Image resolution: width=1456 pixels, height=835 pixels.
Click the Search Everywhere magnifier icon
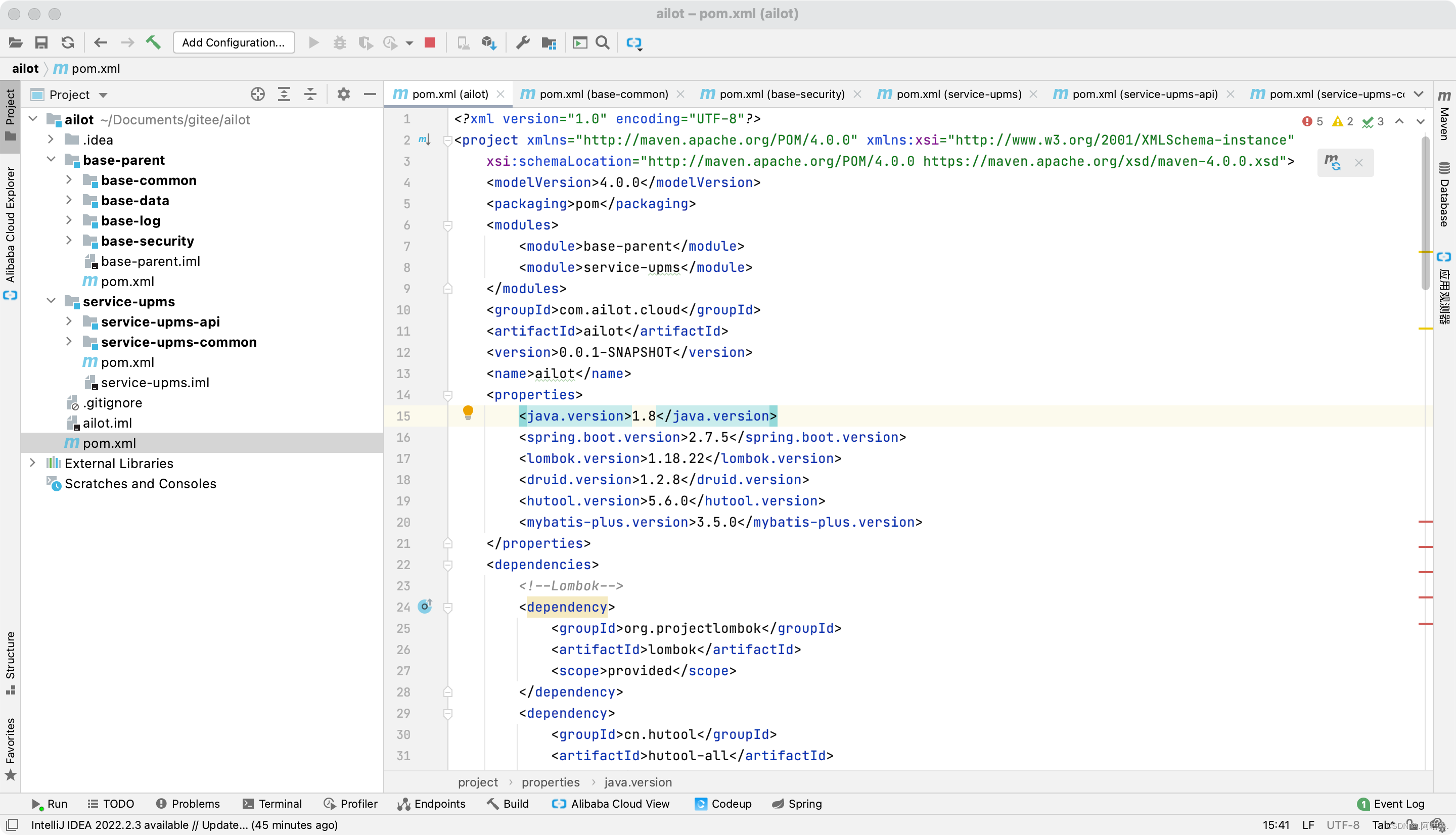tap(602, 42)
